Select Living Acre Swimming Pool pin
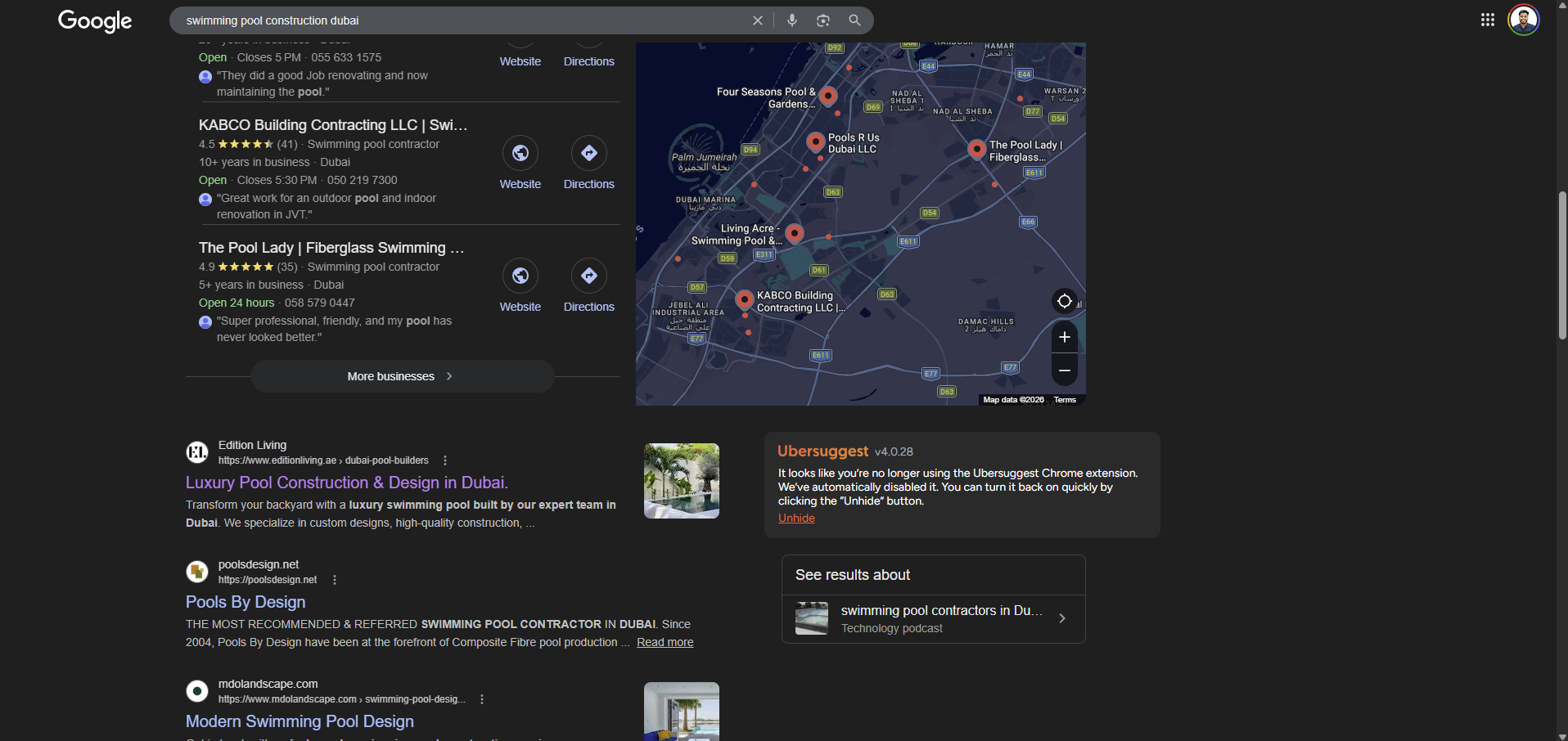This screenshot has height=741, width=1568. [x=794, y=233]
